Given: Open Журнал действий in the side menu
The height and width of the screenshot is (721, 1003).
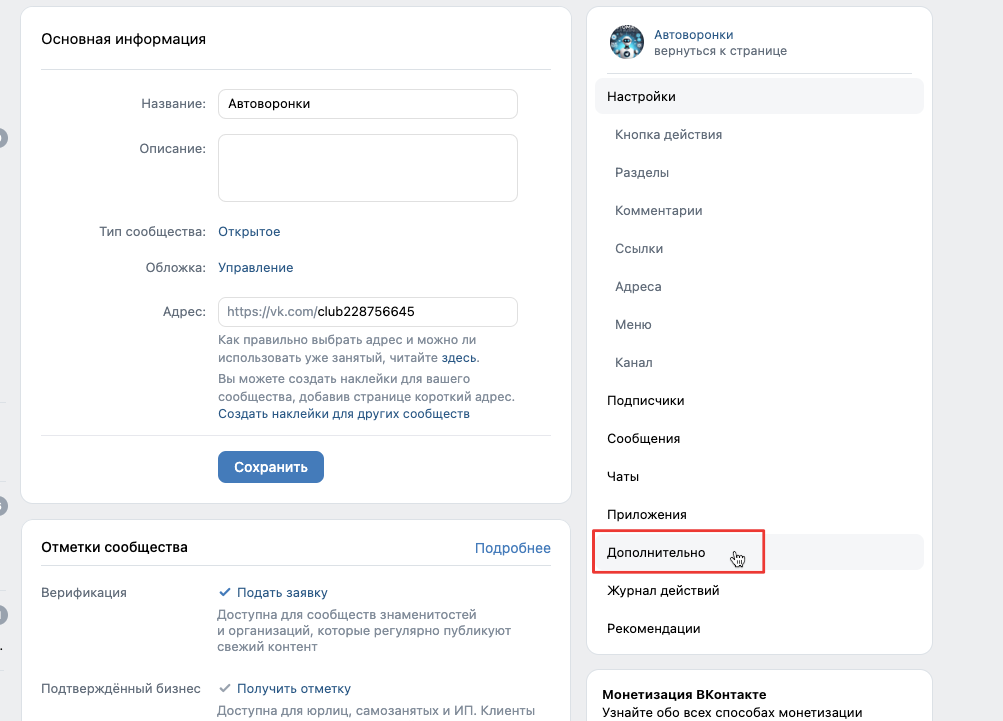Looking at the screenshot, I should (x=663, y=590).
